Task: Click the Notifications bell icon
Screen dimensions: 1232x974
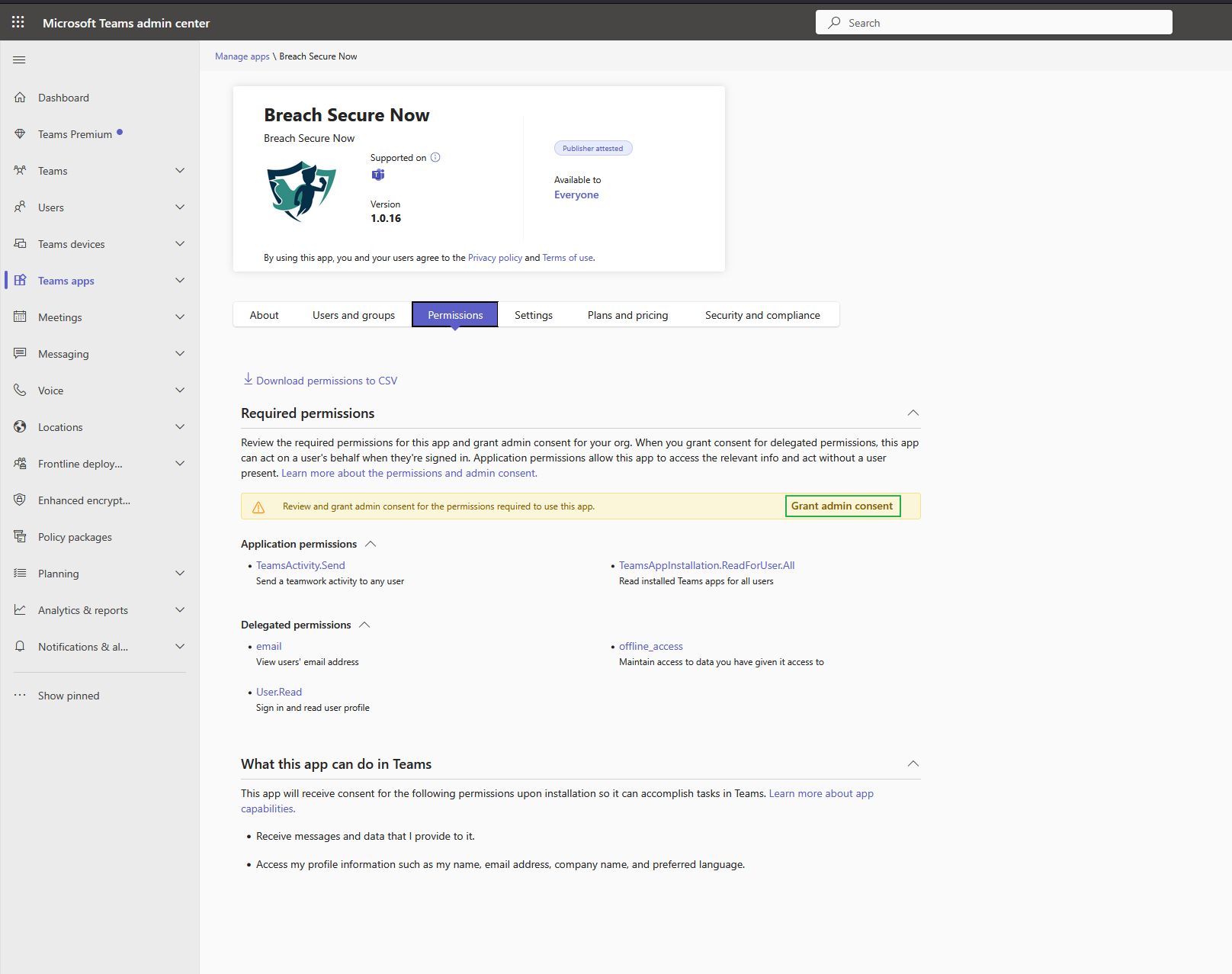Action: 20,647
